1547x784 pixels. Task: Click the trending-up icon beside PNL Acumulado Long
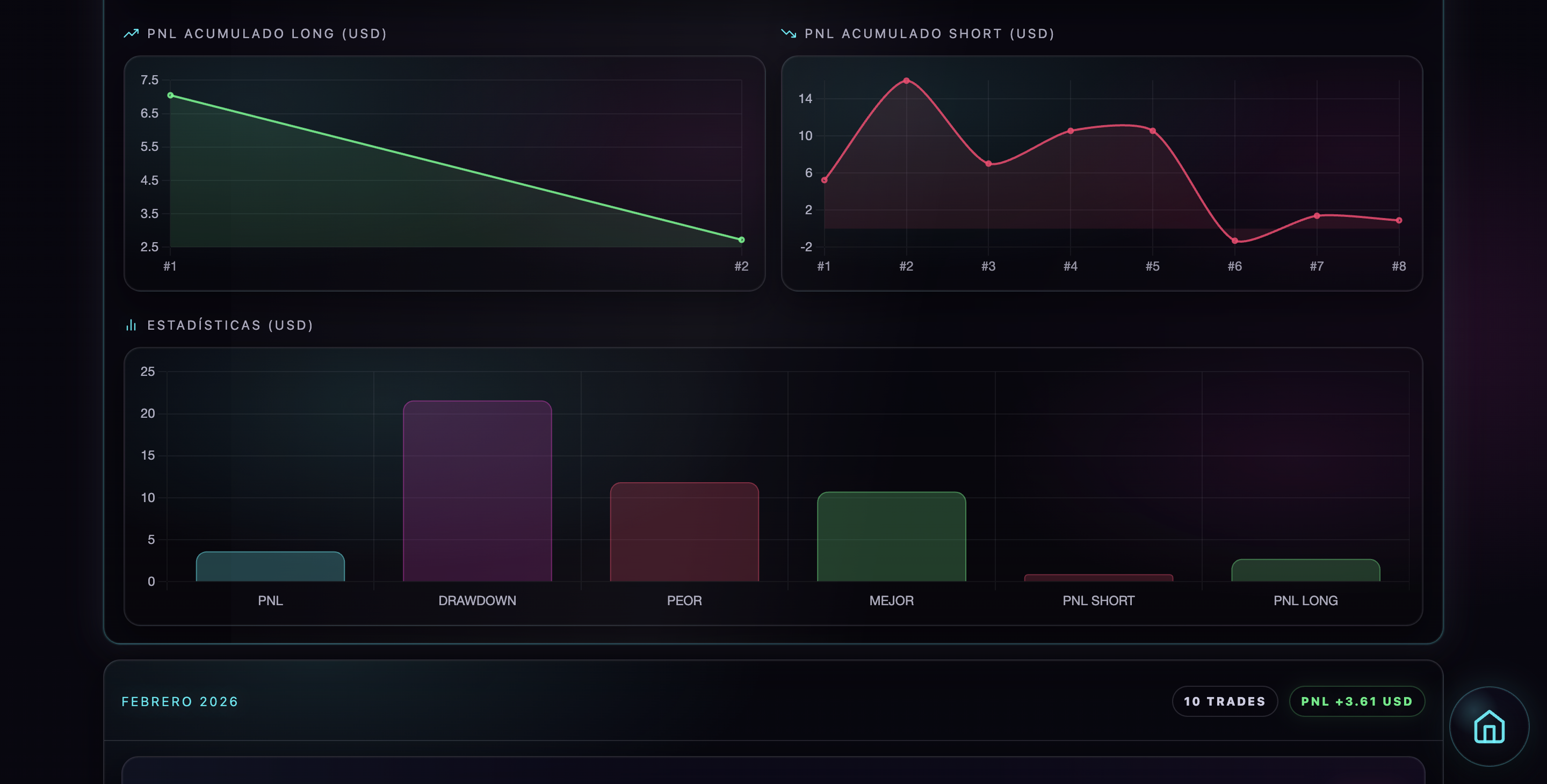[x=131, y=34]
